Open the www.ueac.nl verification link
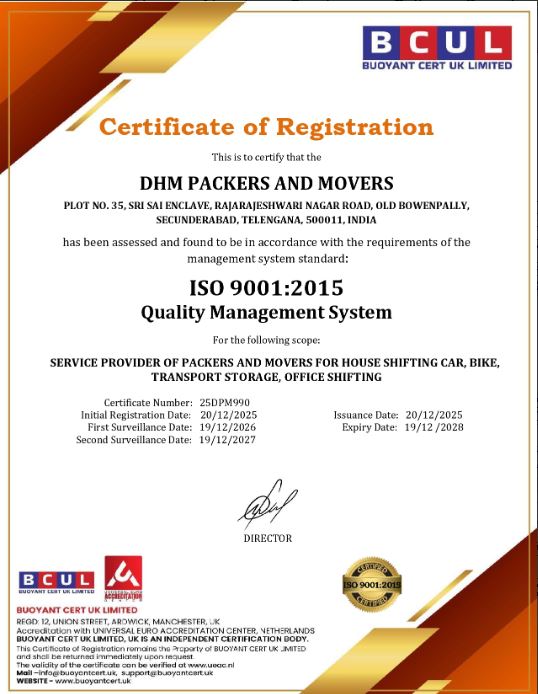538x694 pixels. [x=211, y=665]
